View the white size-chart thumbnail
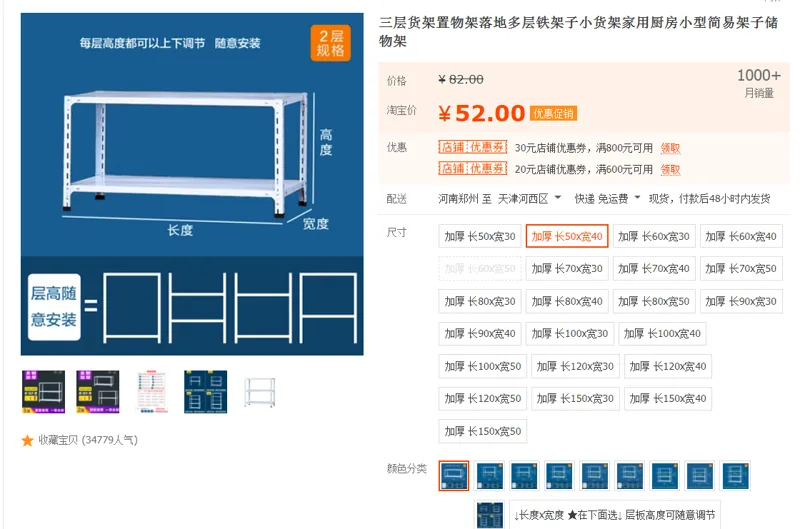The width and height of the screenshot is (800, 529). coord(152,392)
